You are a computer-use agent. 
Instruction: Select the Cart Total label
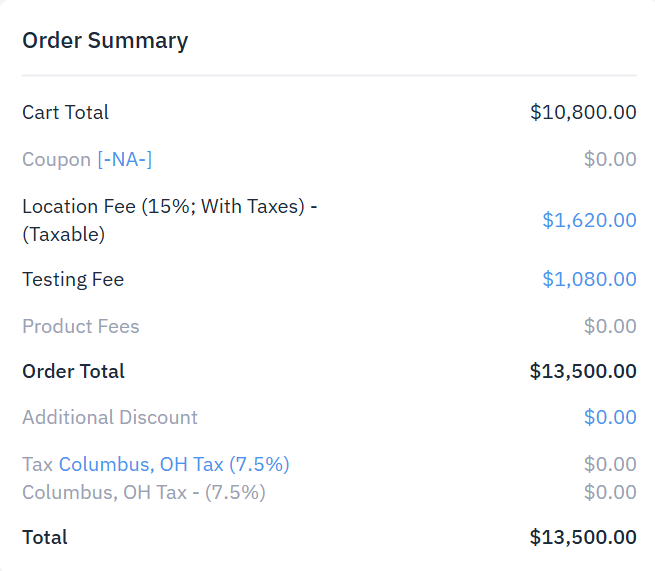point(66,112)
